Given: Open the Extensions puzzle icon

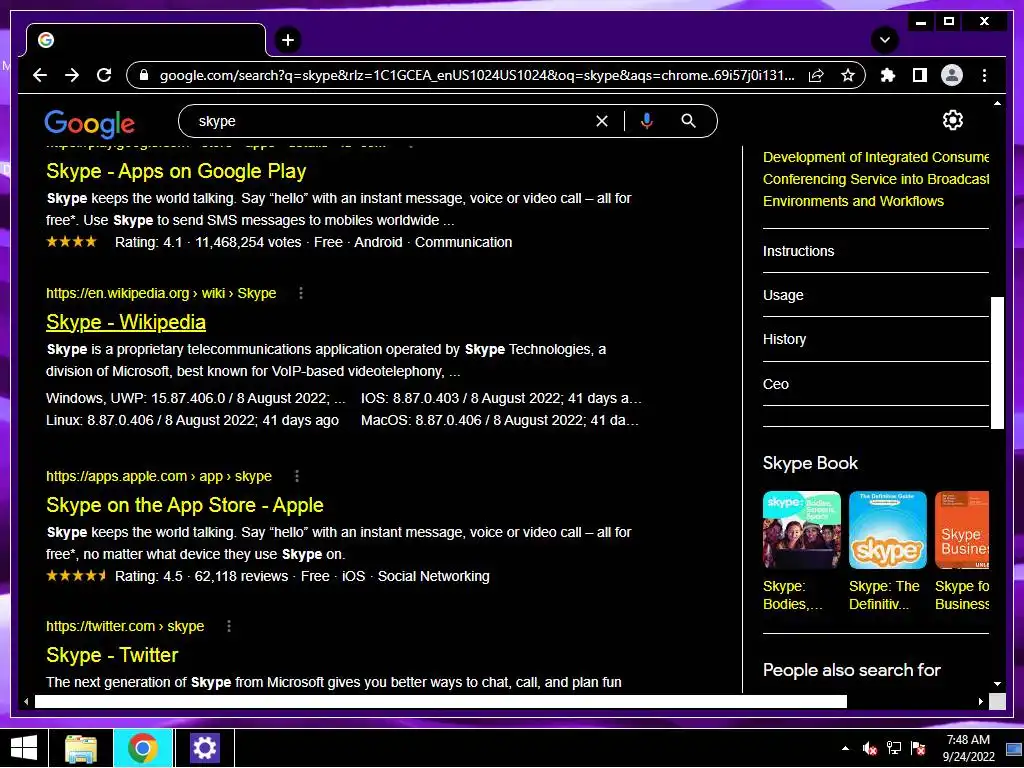Looking at the screenshot, I should tap(888, 75).
